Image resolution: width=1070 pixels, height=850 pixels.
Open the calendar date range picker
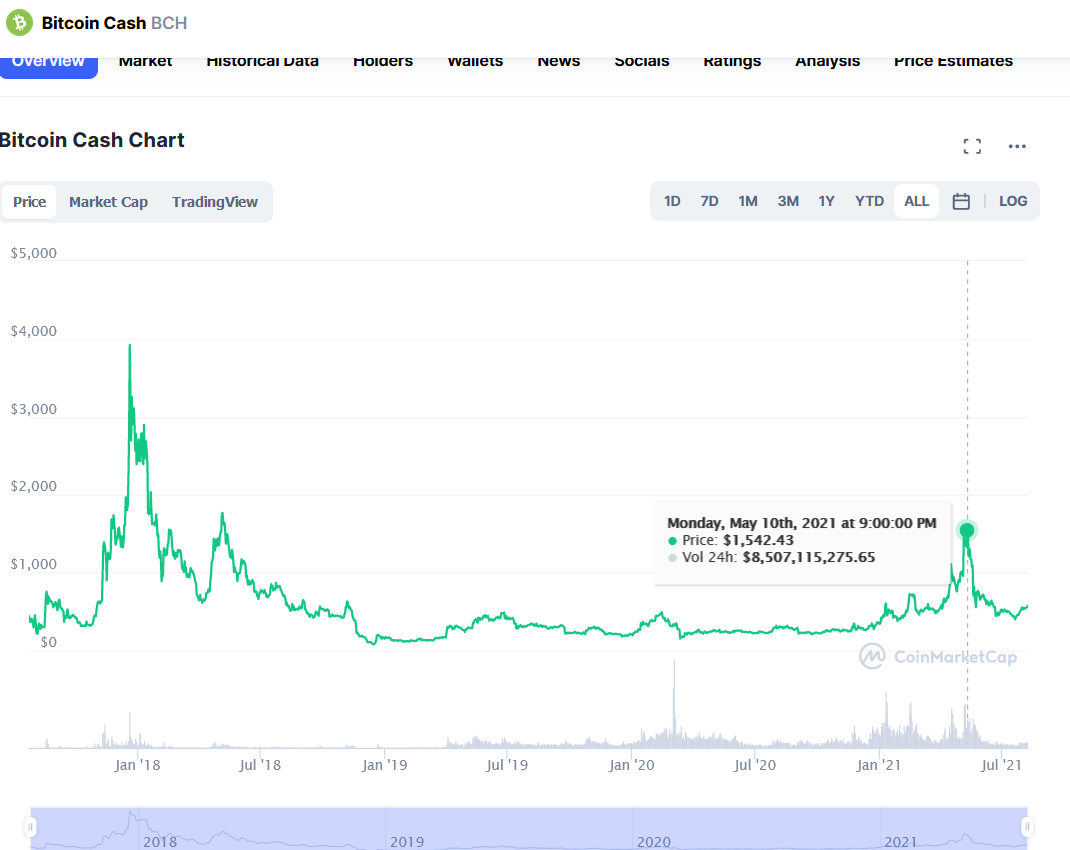[961, 201]
